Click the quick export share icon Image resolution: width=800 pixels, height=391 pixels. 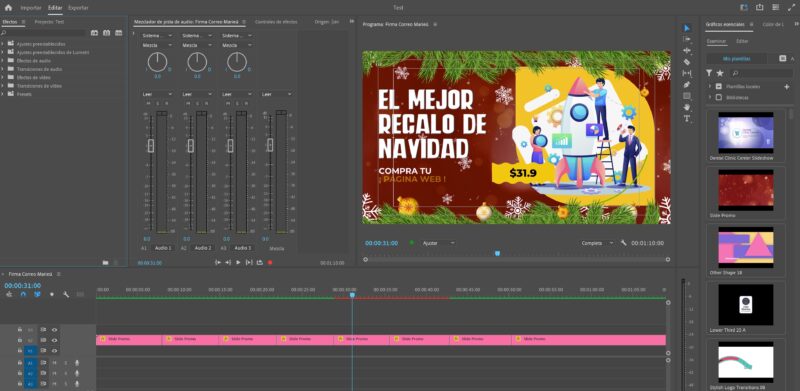click(760, 7)
